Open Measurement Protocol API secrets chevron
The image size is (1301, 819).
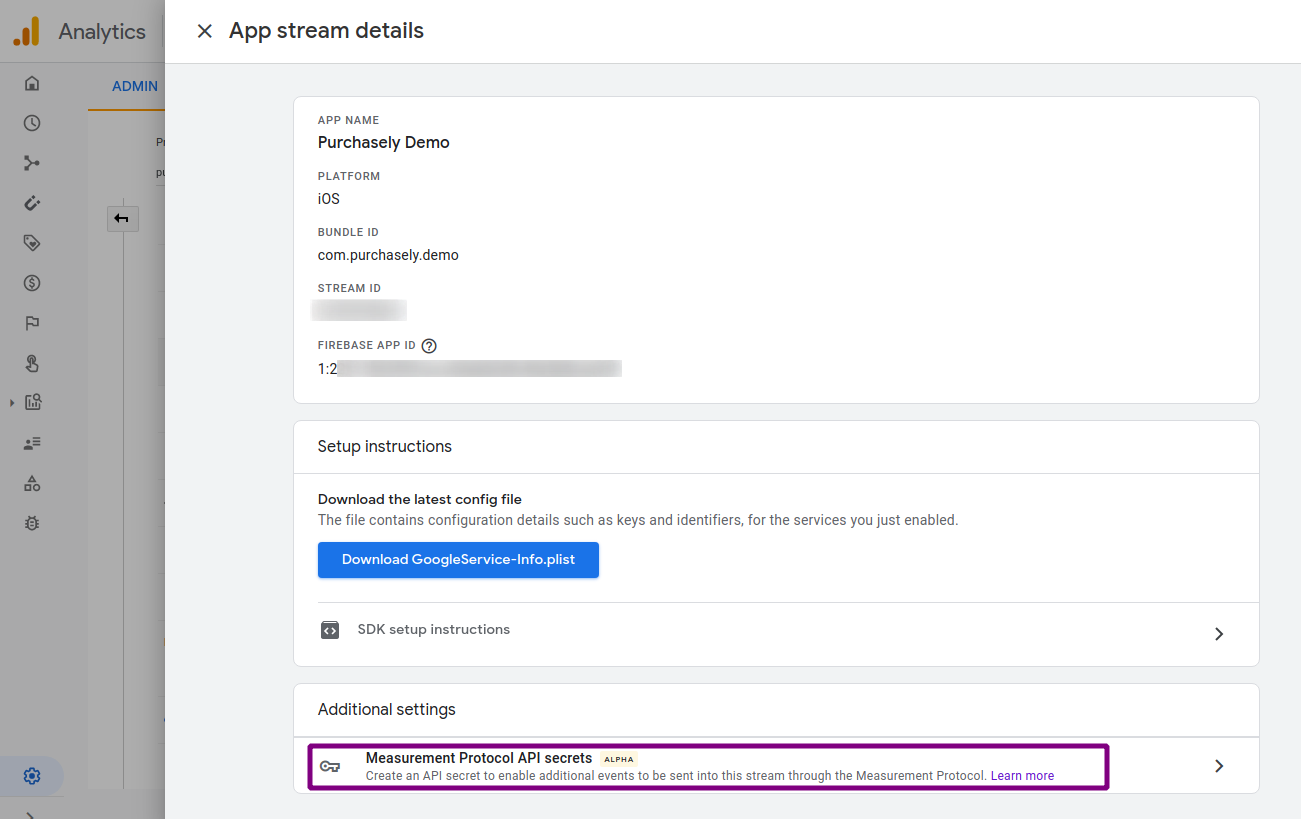coord(1218,766)
